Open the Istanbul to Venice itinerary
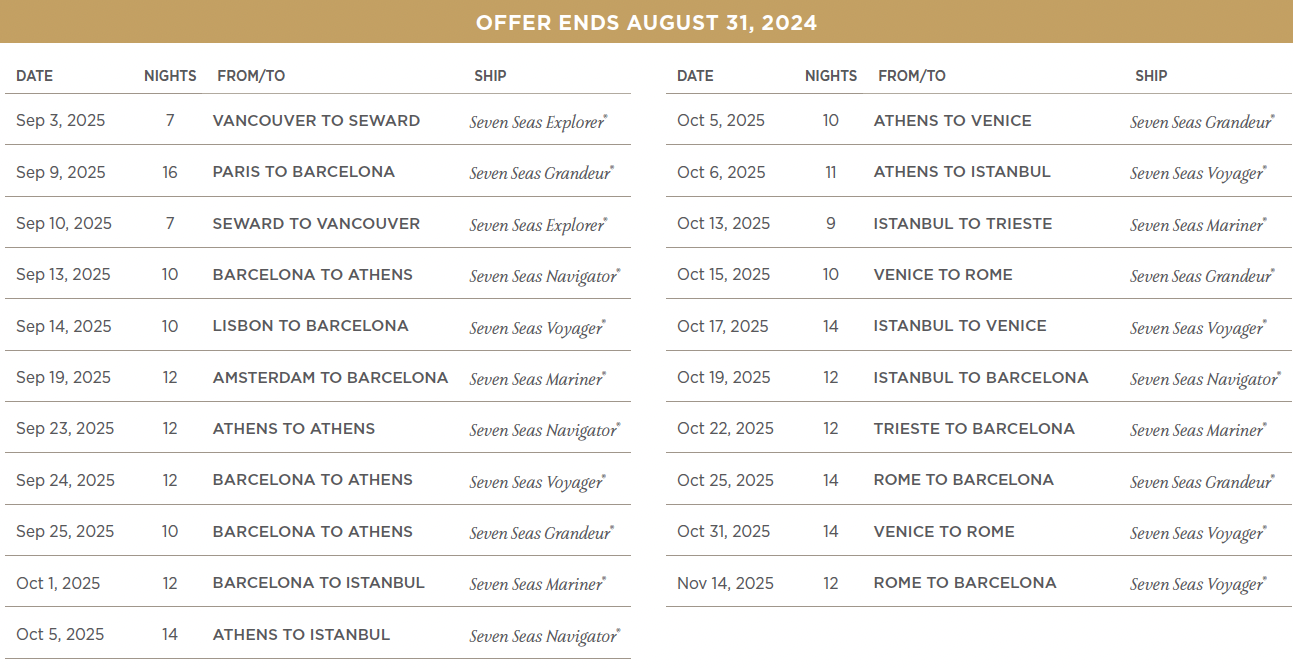Screen dimensions: 1294x668 tap(960, 326)
